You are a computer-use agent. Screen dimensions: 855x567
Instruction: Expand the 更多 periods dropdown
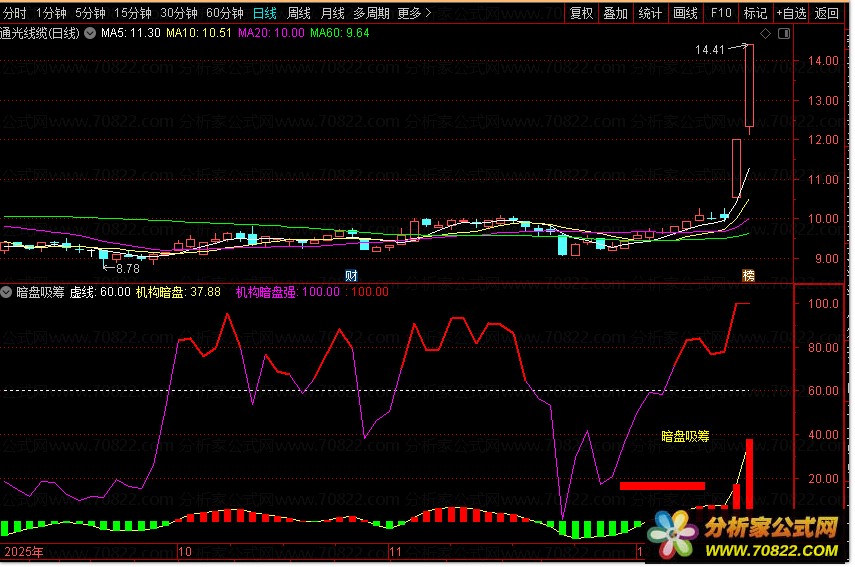pyautogui.click(x=414, y=13)
